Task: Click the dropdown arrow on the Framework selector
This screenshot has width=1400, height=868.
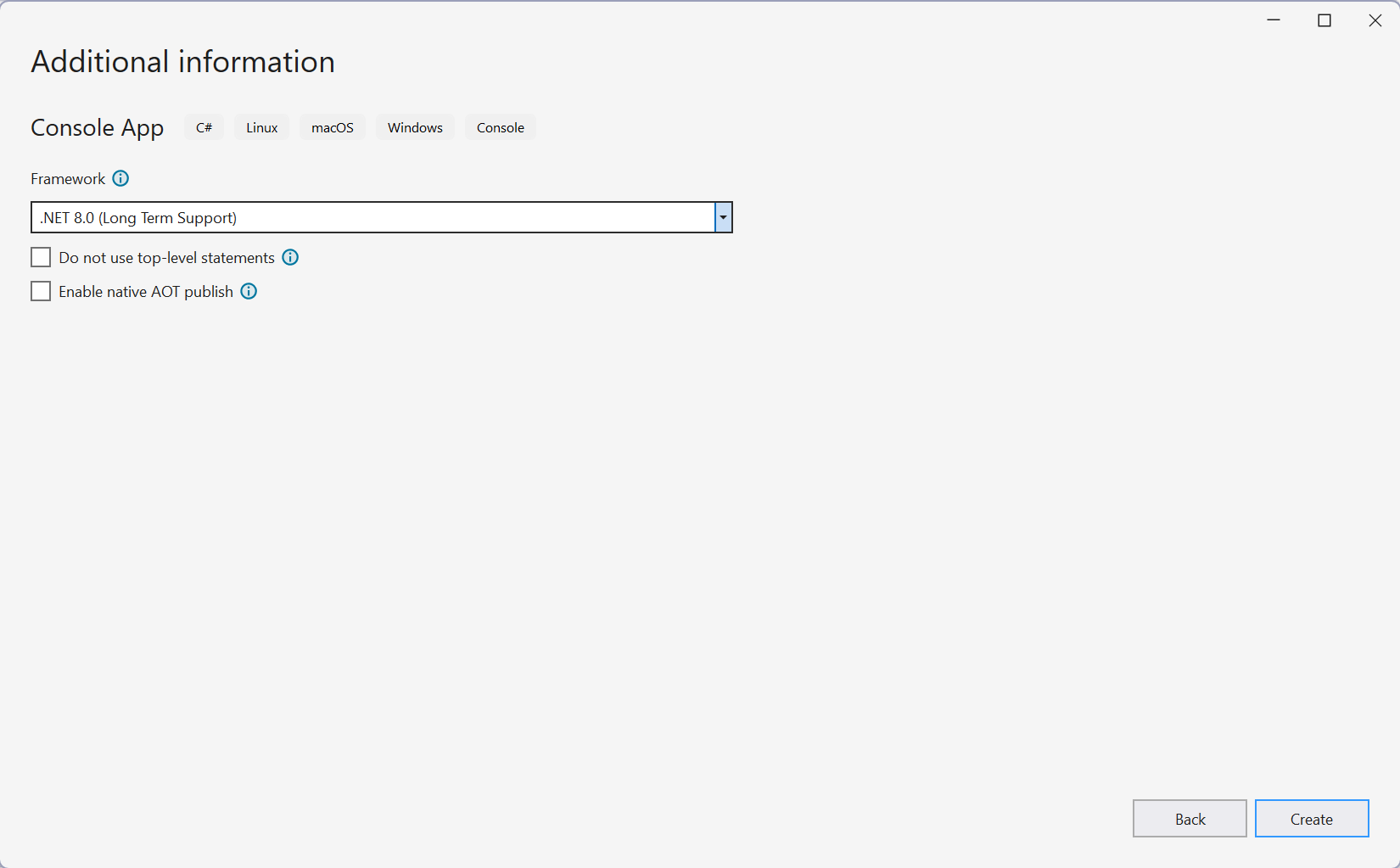Action: (722, 217)
